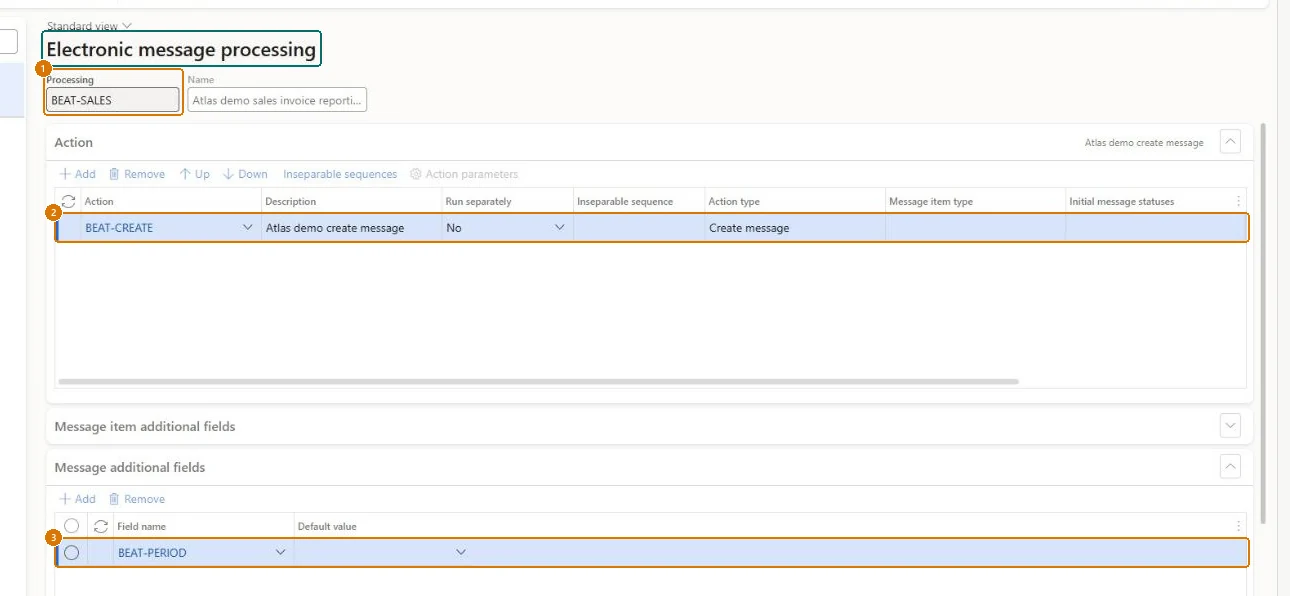Refresh icon in Message additional fields header
Screen dimensions: 1290x596
(100, 526)
